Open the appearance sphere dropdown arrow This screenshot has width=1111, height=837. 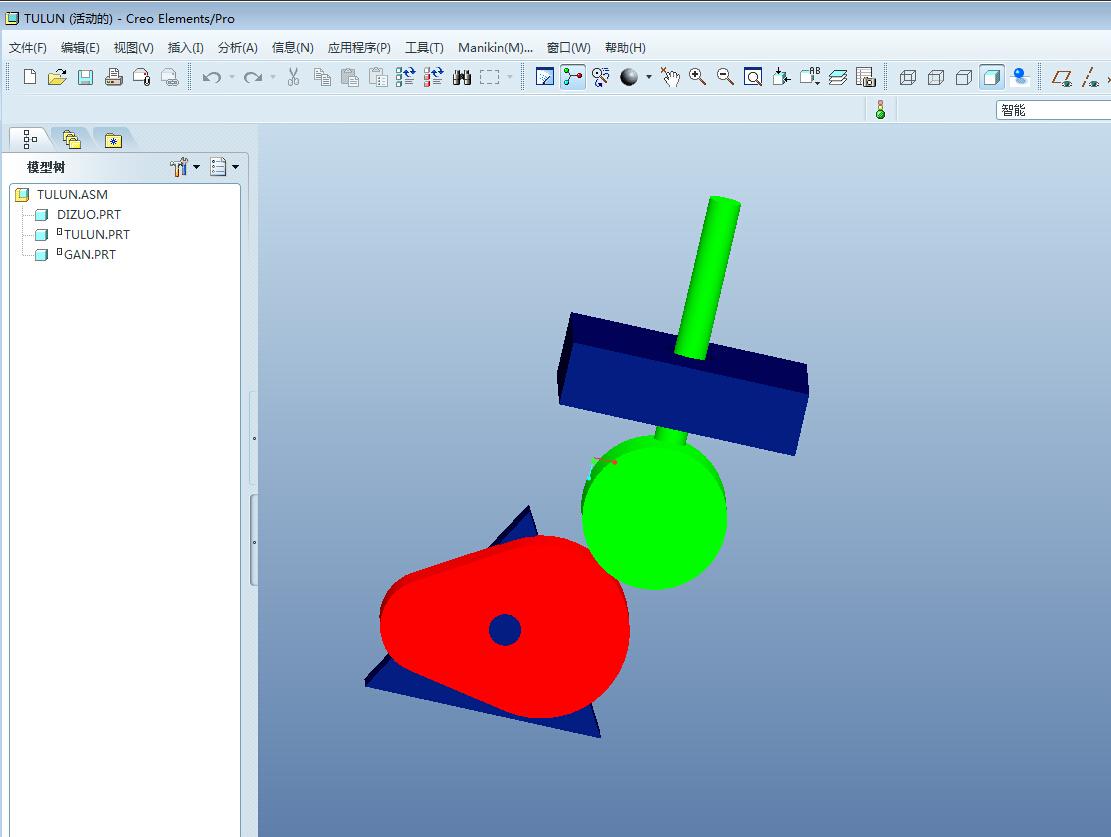648,77
